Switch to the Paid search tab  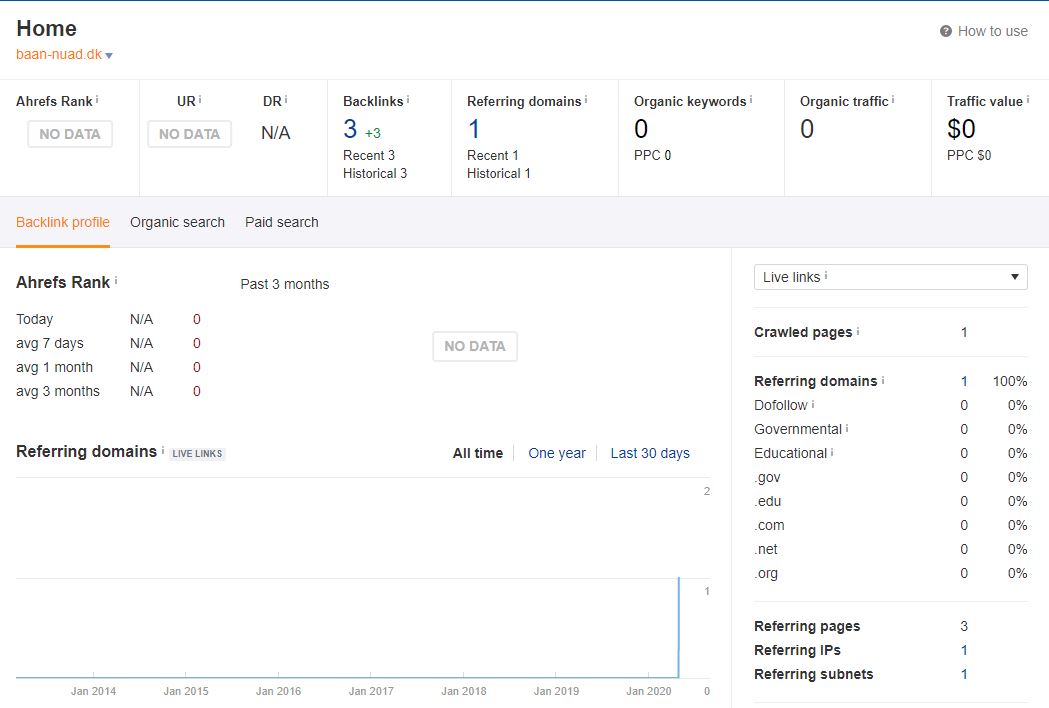click(x=281, y=222)
